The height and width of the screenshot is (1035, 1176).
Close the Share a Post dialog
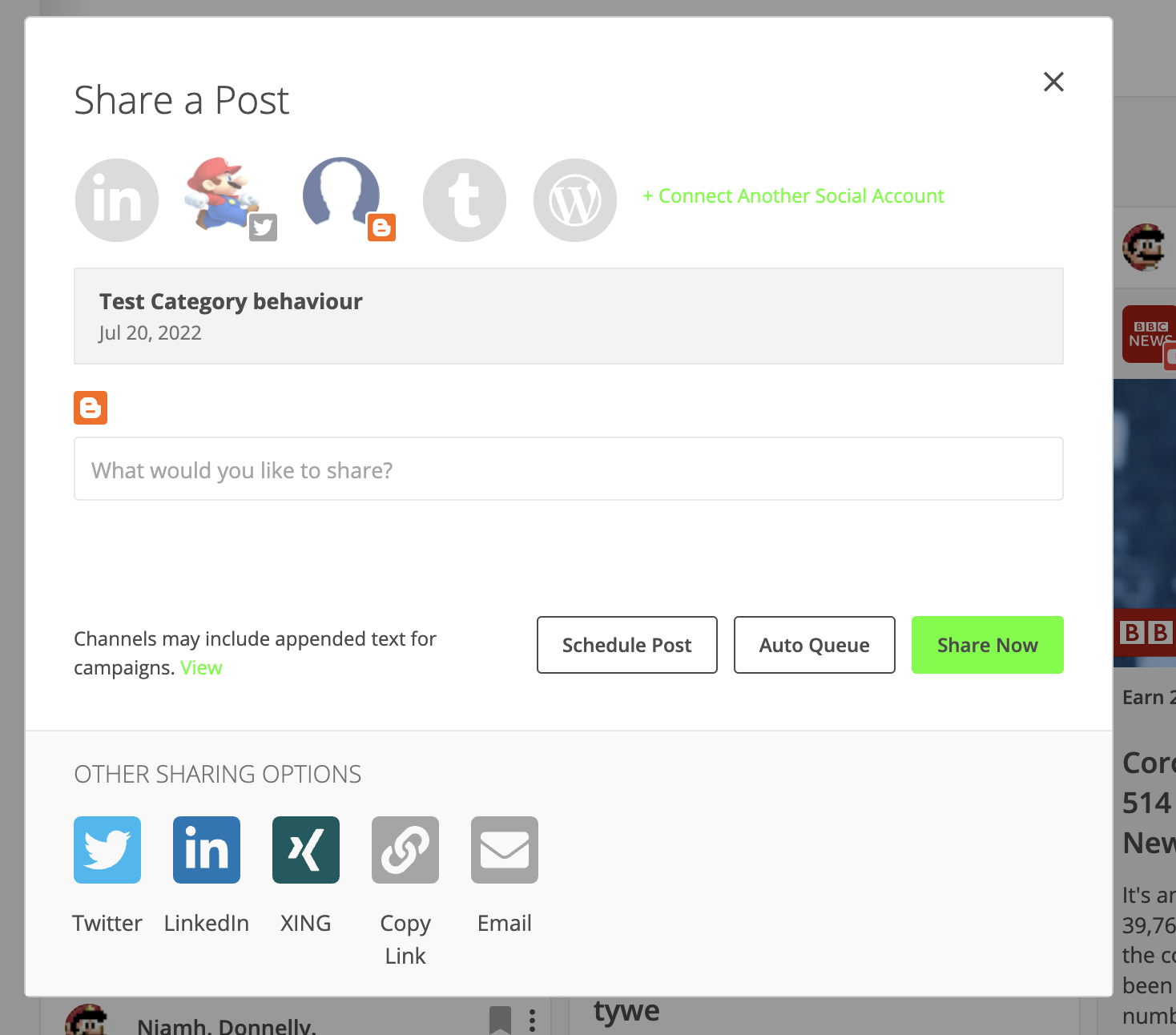point(1053,82)
